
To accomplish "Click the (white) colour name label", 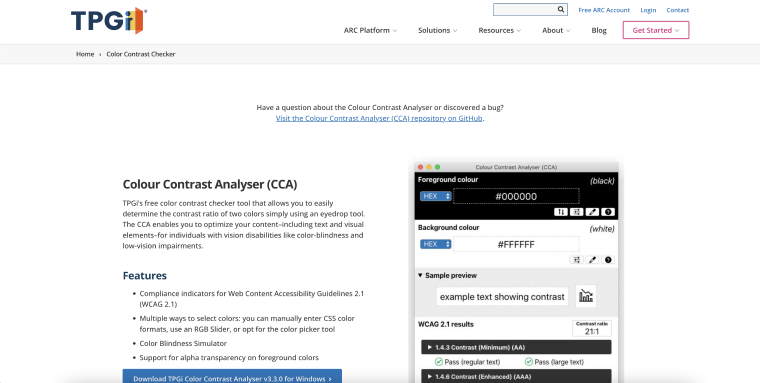I will coord(602,229).
